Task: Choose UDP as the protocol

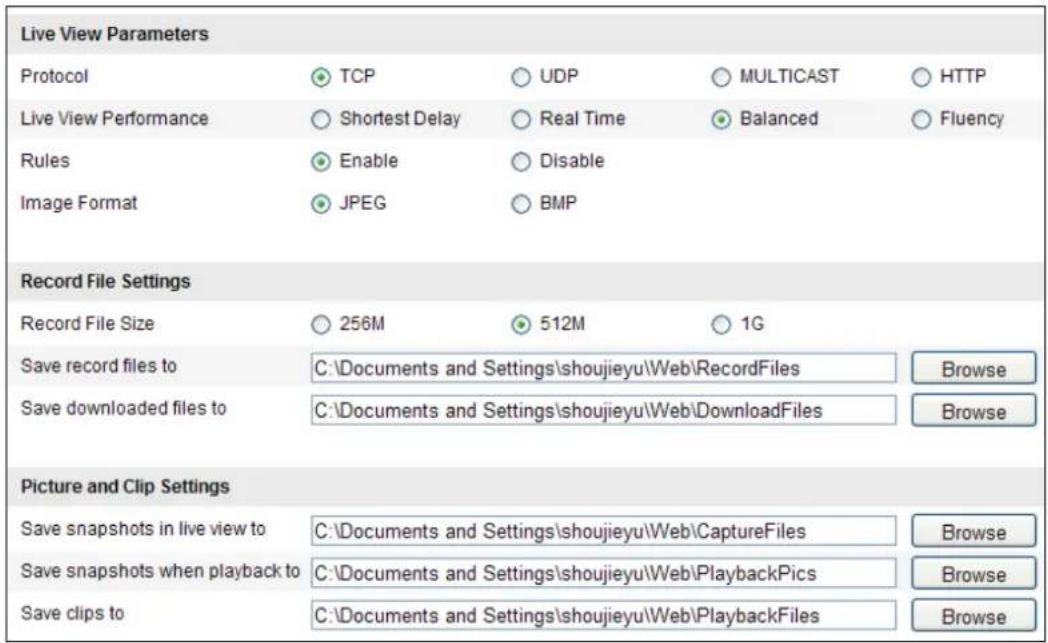Action: click(x=521, y=78)
